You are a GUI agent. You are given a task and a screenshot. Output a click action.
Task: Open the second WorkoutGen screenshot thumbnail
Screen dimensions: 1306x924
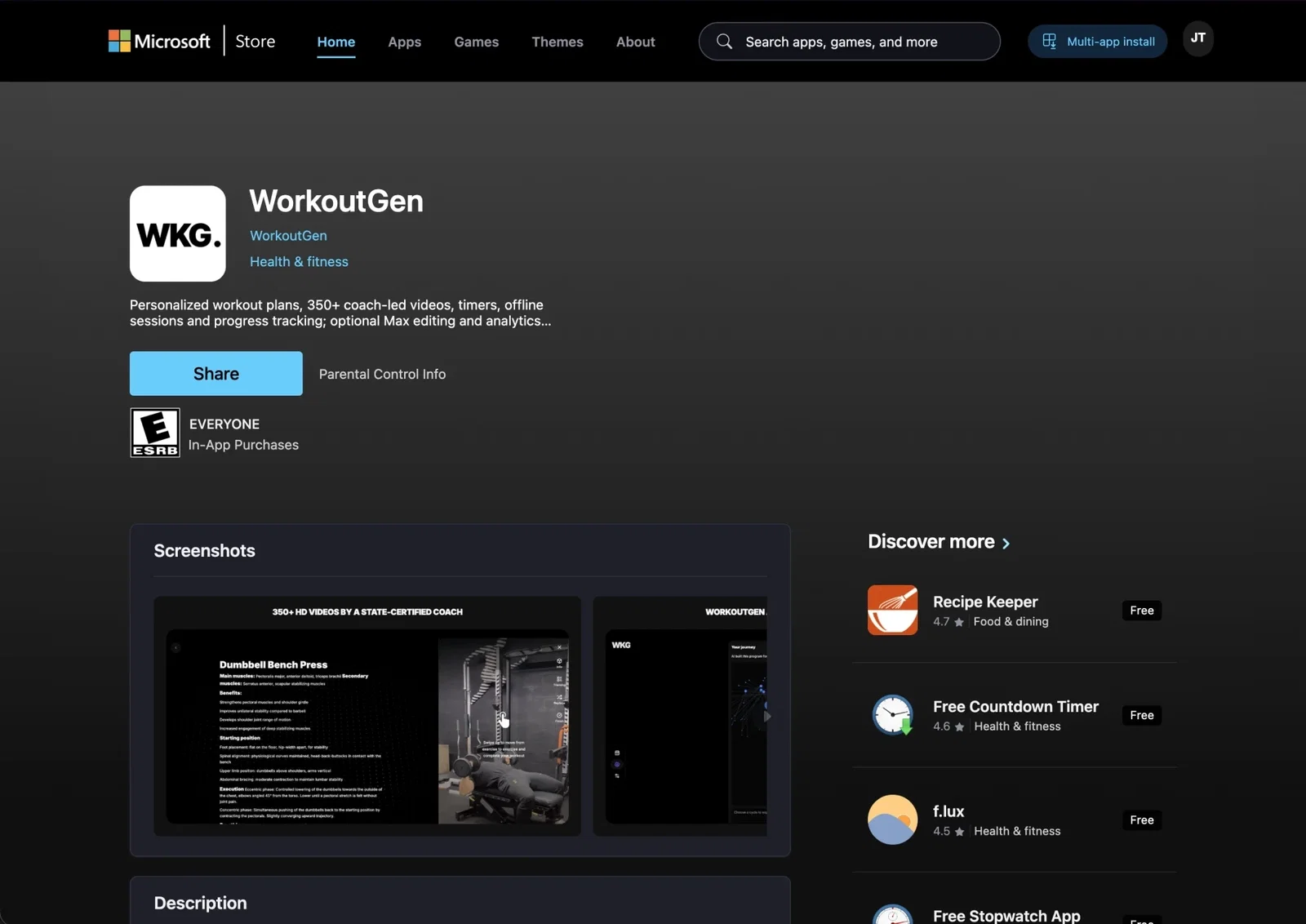pyautogui.click(x=679, y=716)
